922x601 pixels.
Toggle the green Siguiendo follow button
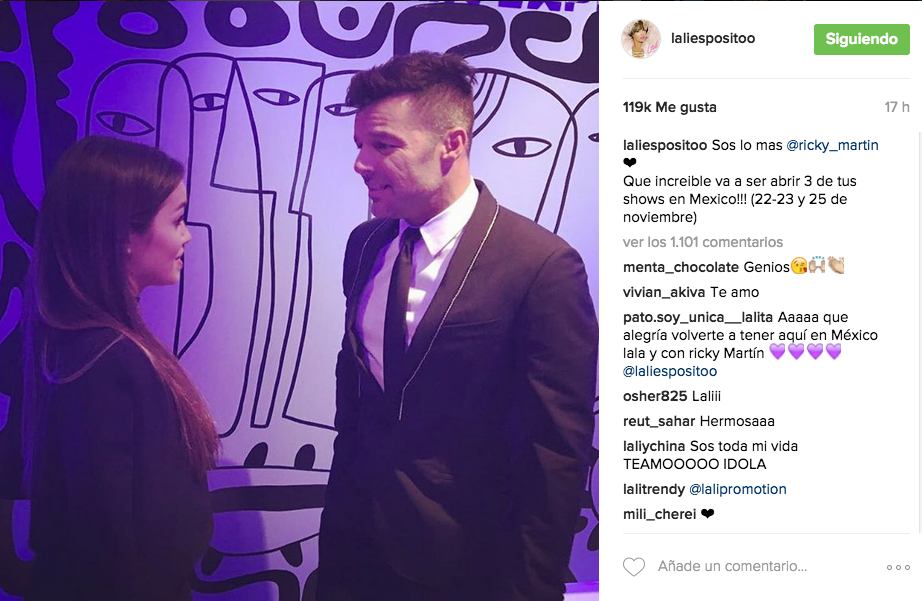[861, 39]
